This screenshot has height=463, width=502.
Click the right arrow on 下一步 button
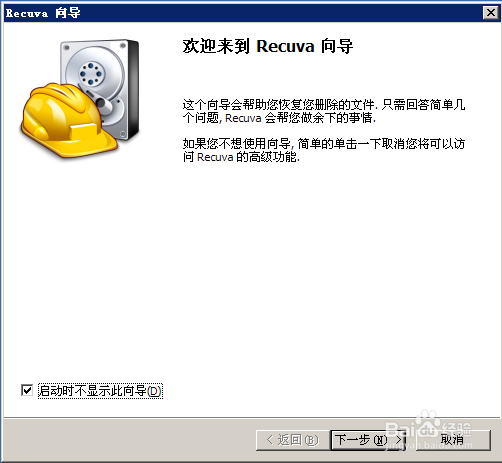(x=398, y=440)
